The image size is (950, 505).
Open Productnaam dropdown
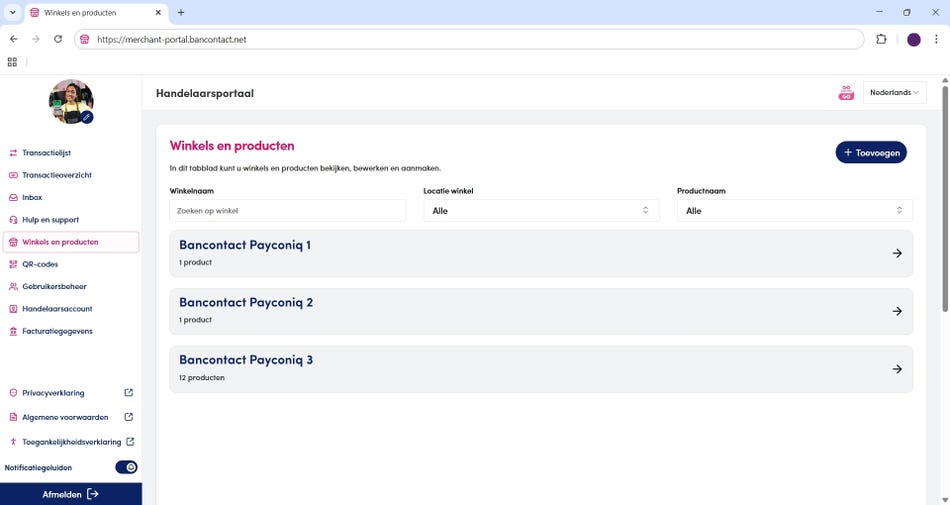(794, 211)
